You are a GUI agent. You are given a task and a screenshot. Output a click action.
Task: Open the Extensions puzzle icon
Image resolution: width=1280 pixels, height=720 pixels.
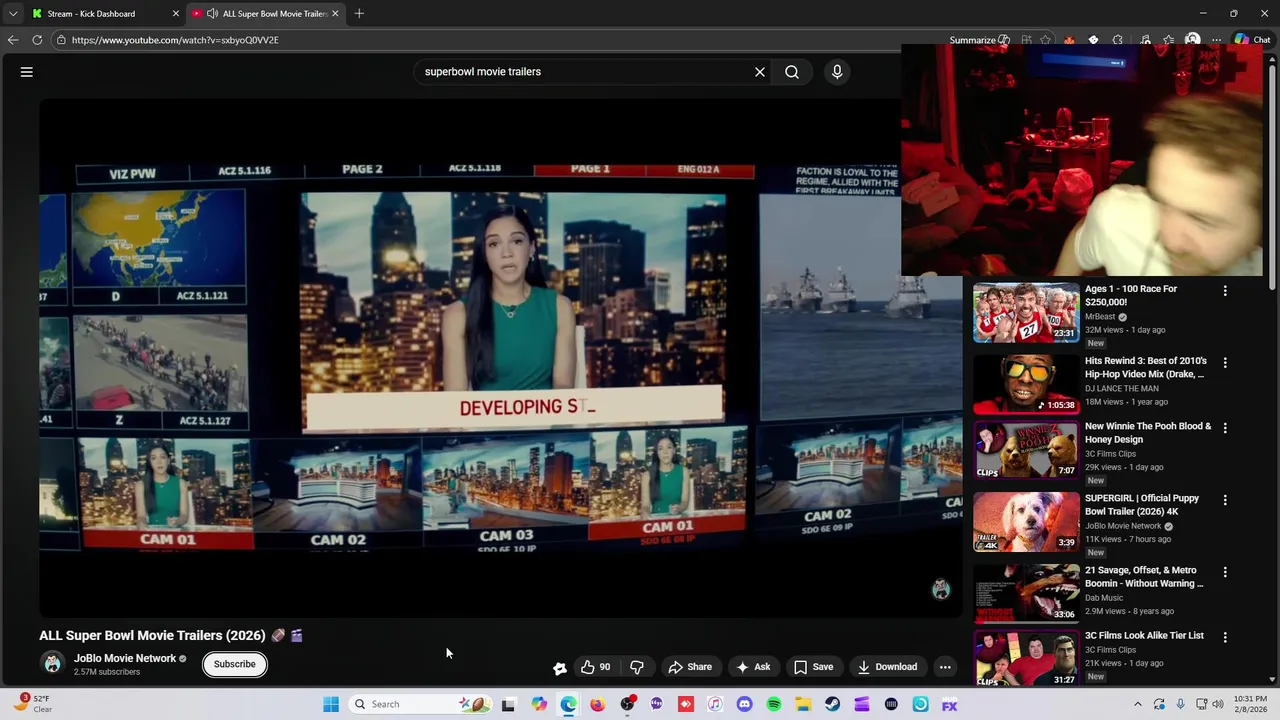[1117, 40]
